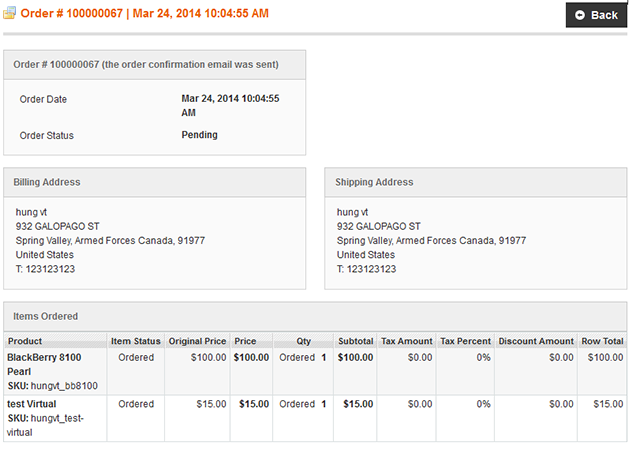The image size is (640, 461).
Task: Click the Item Status column header
Action: pos(136,341)
